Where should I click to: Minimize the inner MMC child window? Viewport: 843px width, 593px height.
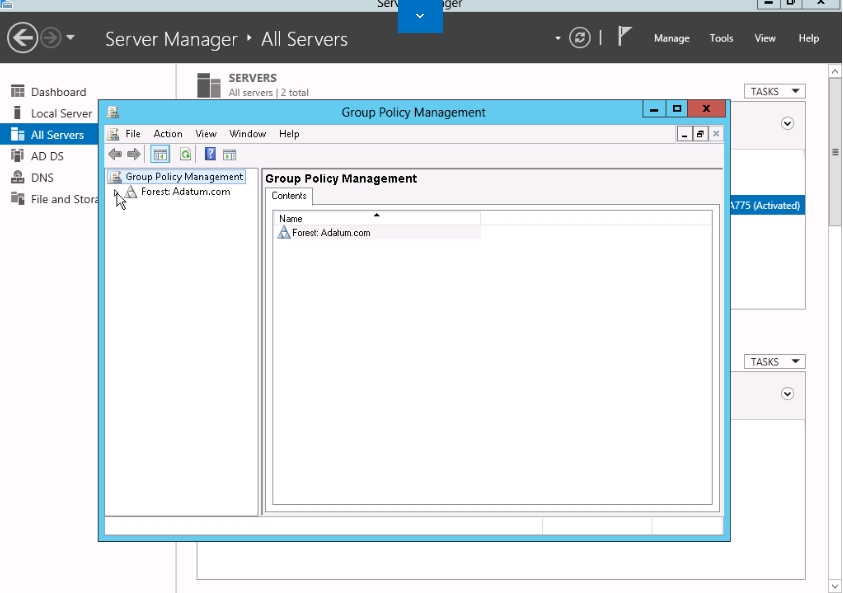coord(684,134)
